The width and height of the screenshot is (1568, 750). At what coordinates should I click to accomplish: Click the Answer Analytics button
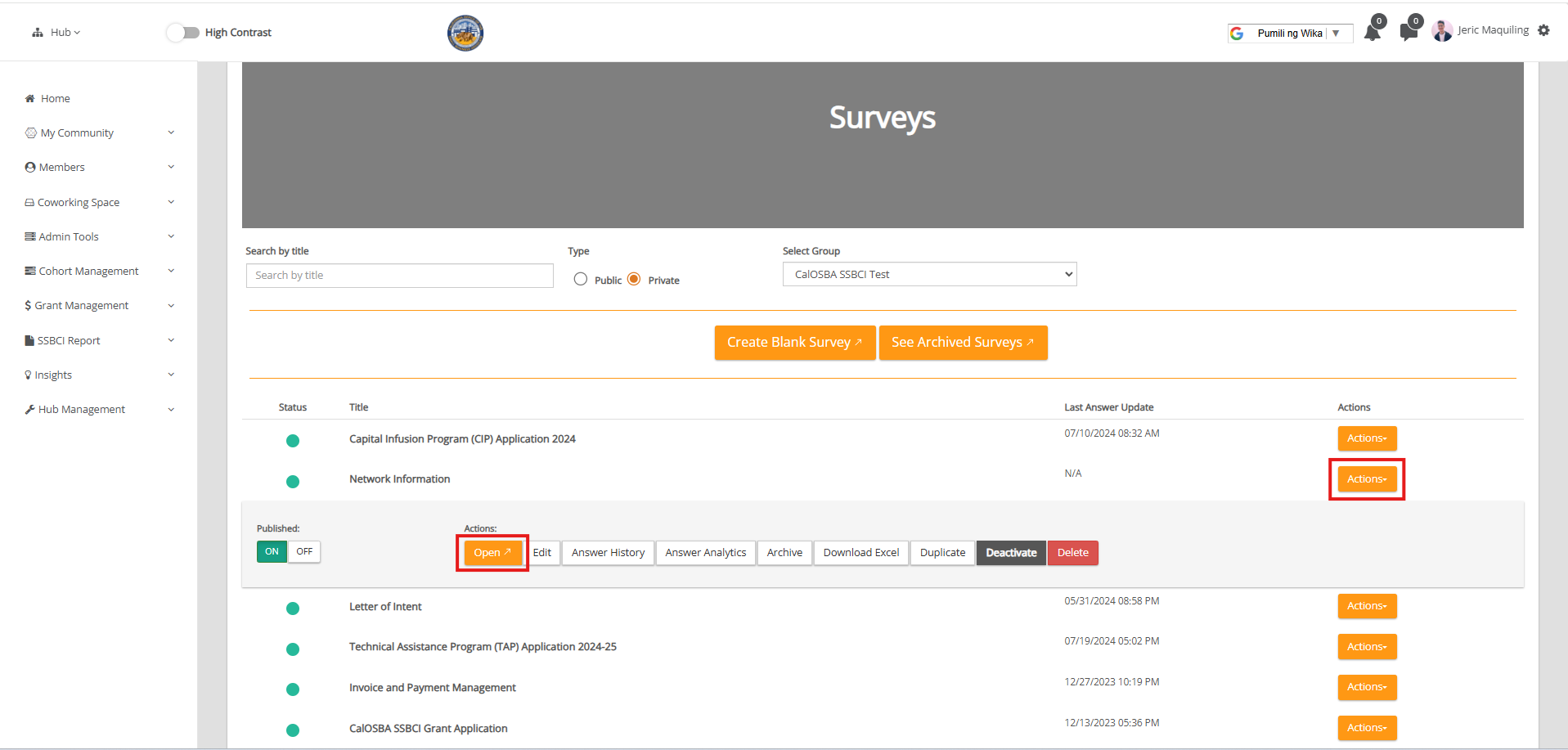[705, 553]
